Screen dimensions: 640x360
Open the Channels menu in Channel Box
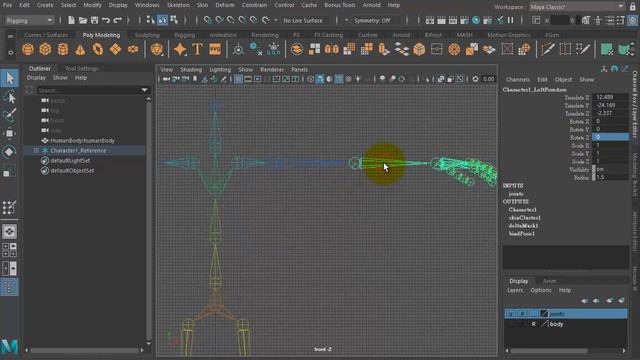tap(518, 80)
